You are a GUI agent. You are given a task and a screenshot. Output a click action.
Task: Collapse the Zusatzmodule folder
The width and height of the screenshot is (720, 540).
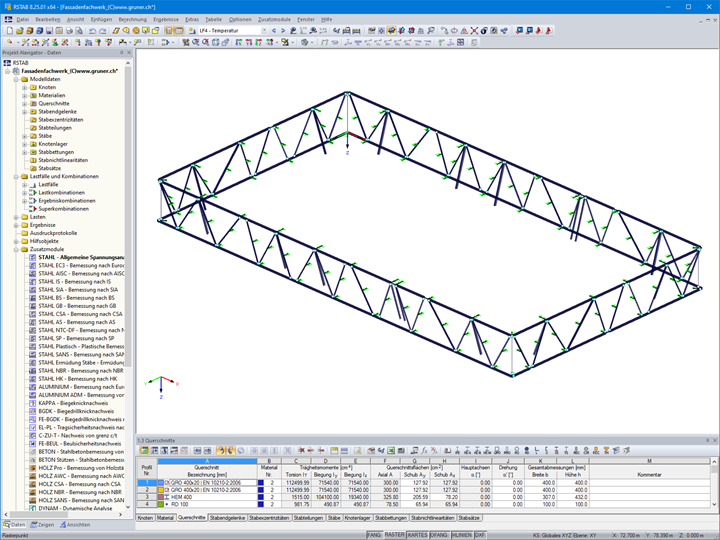[16, 249]
